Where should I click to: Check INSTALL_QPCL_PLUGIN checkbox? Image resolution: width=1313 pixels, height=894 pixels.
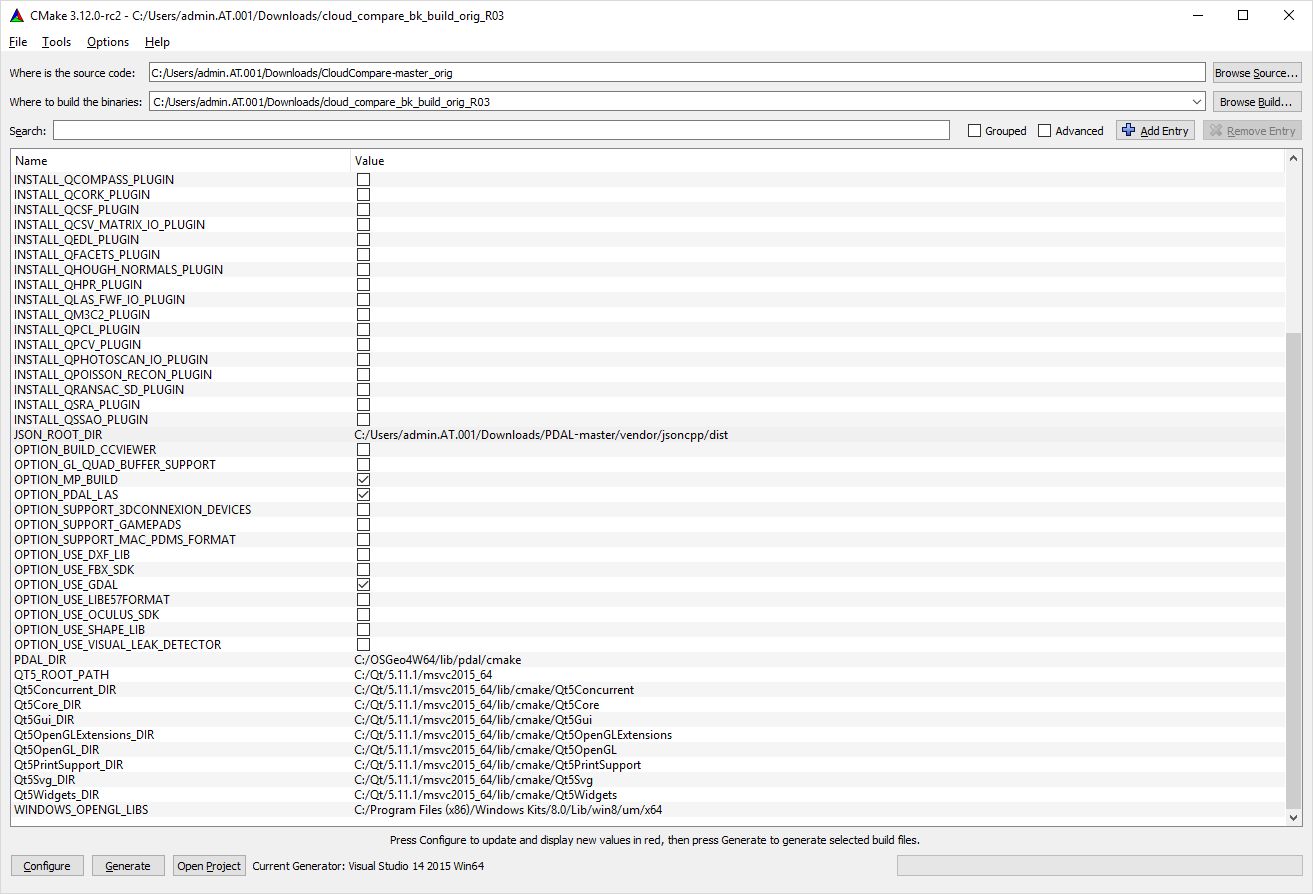(x=363, y=330)
